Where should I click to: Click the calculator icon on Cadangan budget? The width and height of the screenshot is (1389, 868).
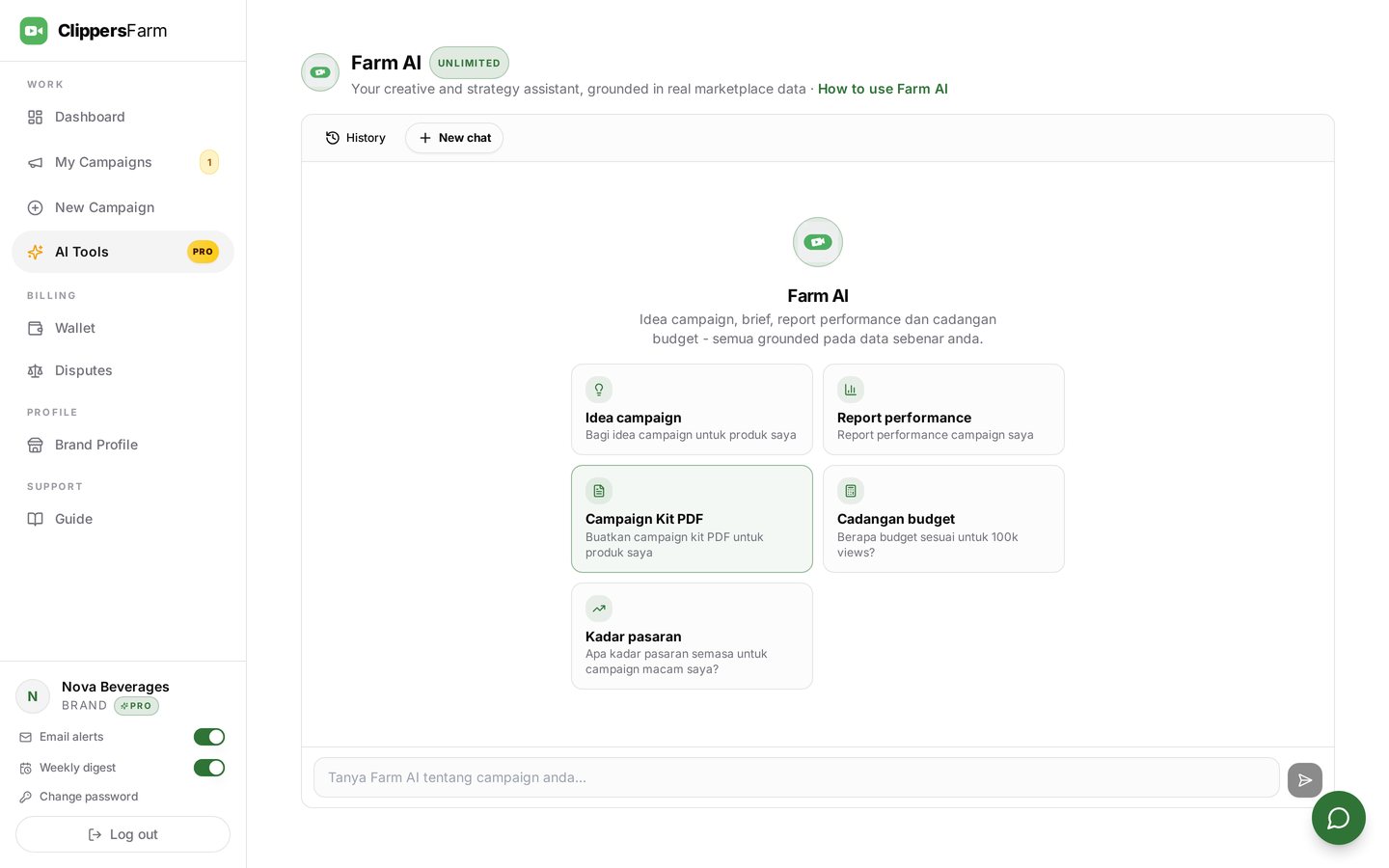tap(851, 491)
